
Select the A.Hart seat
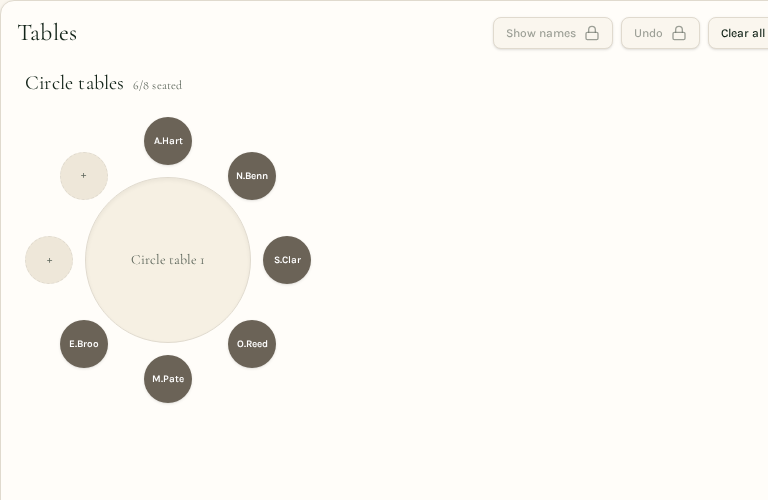click(168, 141)
